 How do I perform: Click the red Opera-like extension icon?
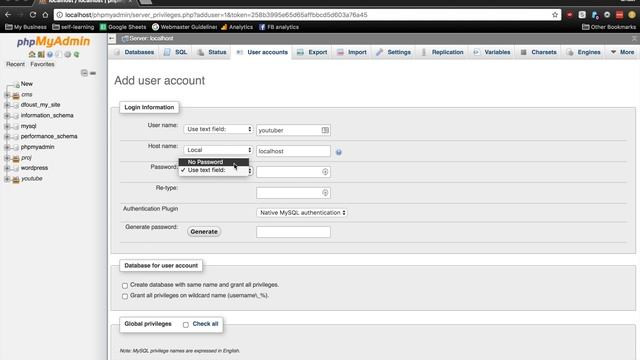point(569,15)
